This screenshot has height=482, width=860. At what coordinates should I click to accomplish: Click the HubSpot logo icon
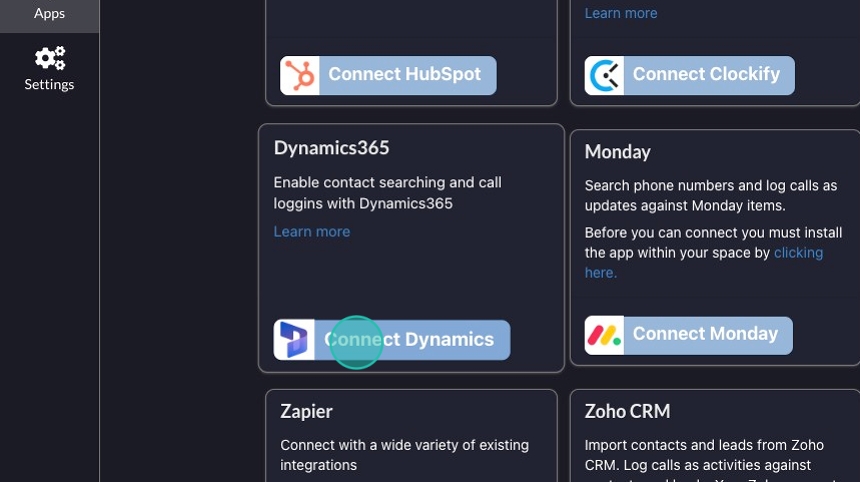[x=300, y=75]
